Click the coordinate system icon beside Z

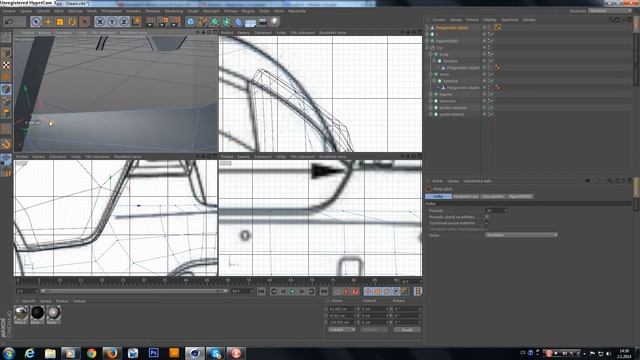click(136, 21)
